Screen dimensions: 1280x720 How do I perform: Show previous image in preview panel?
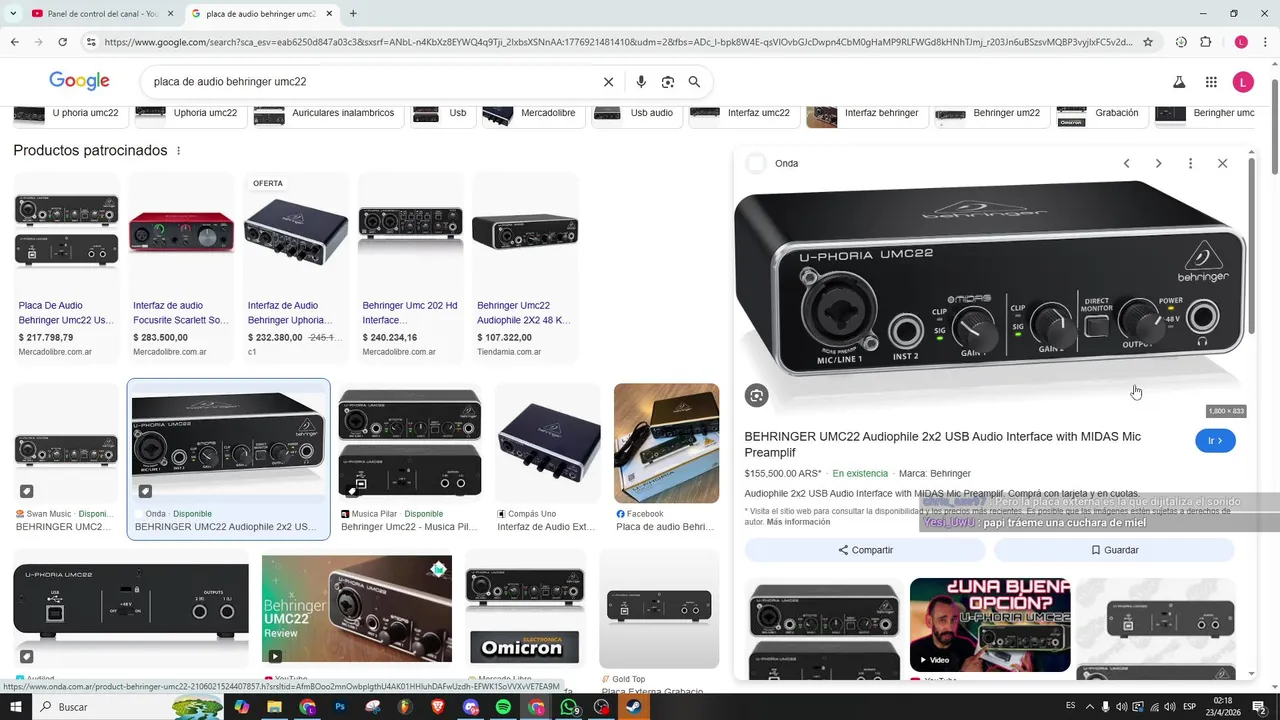(x=1126, y=163)
